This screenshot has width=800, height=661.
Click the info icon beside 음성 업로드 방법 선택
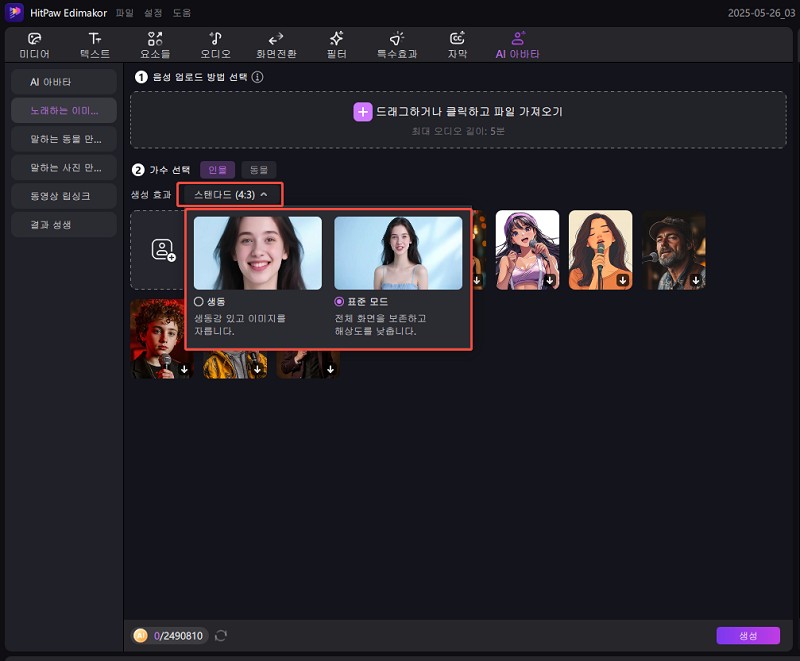258,77
